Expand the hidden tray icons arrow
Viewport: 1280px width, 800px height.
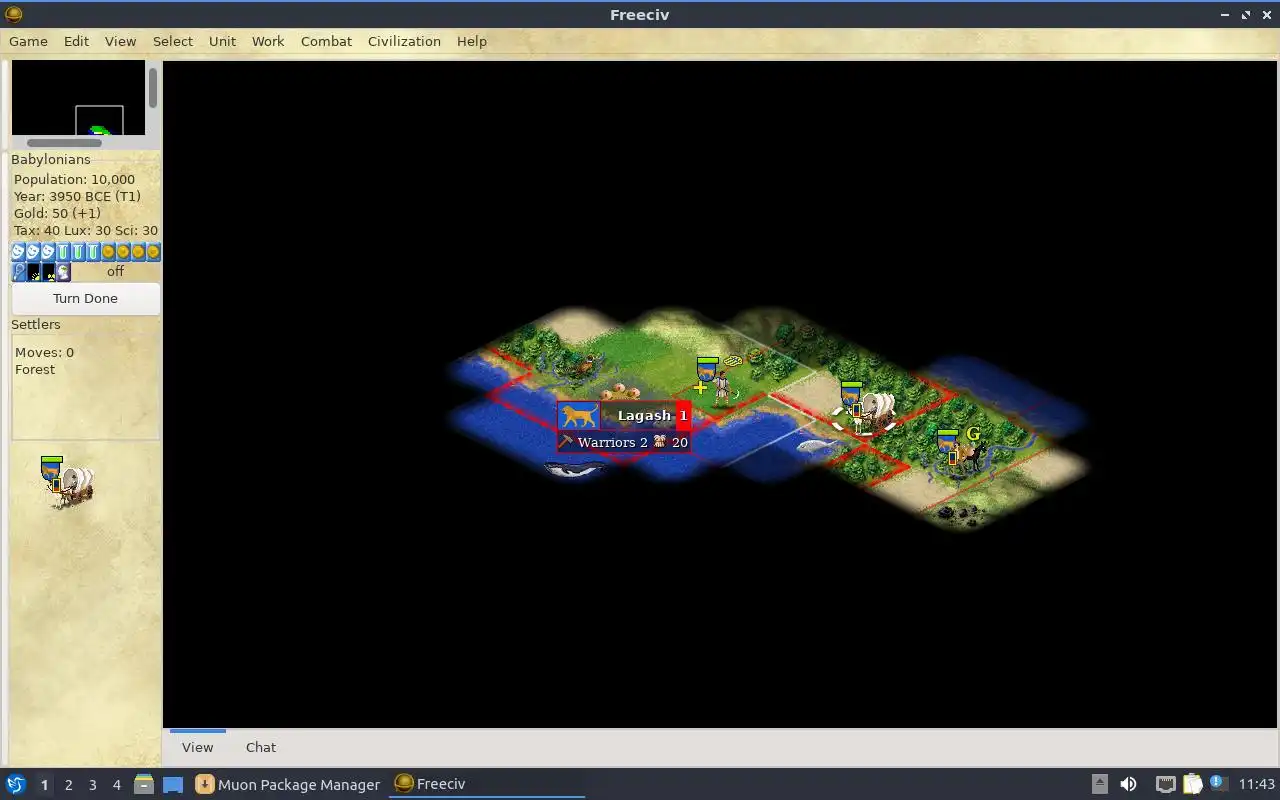(1099, 784)
